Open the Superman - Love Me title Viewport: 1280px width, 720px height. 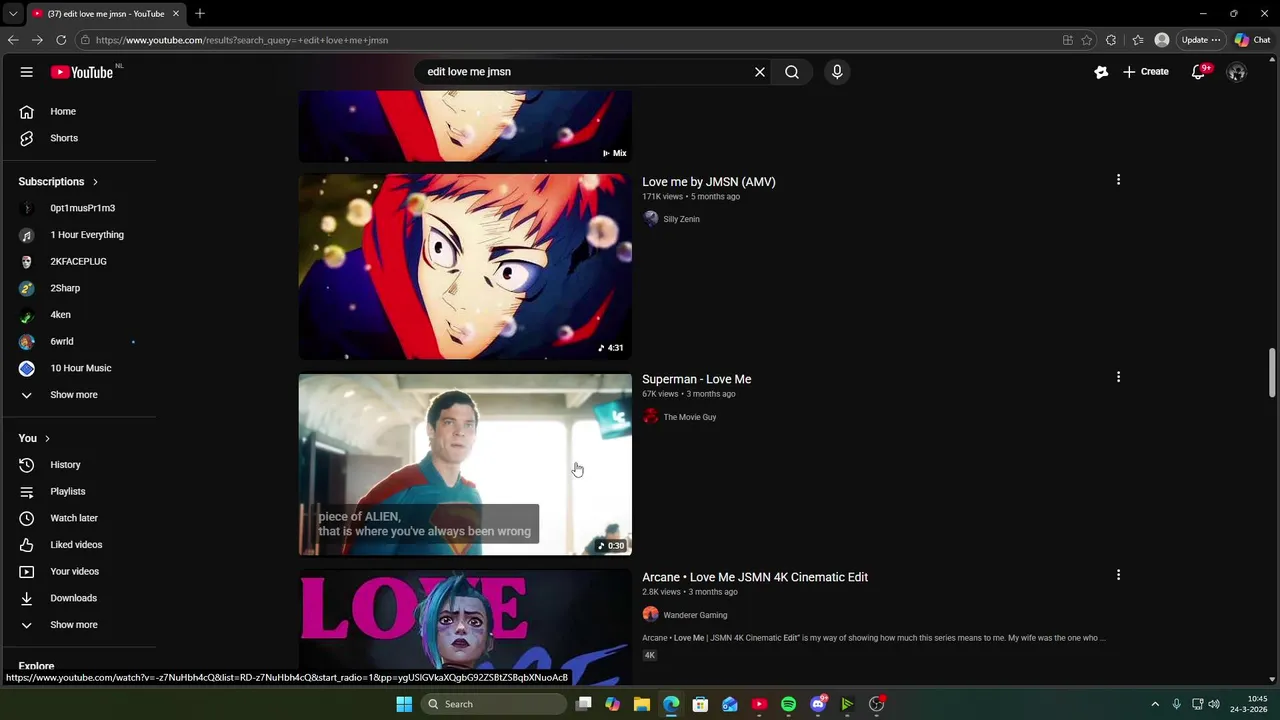tap(697, 379)
